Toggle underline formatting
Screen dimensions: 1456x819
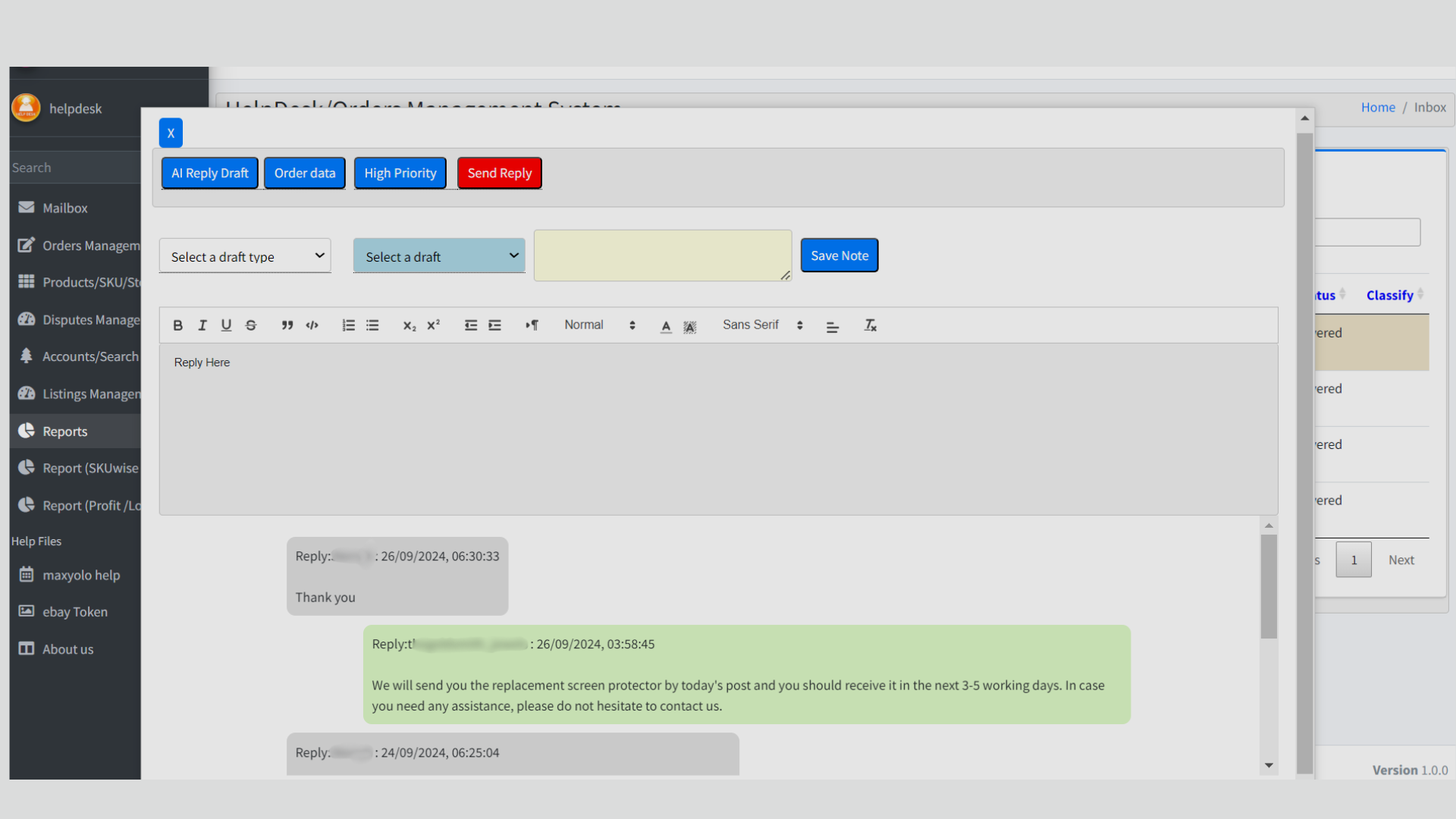coord(226,325)
